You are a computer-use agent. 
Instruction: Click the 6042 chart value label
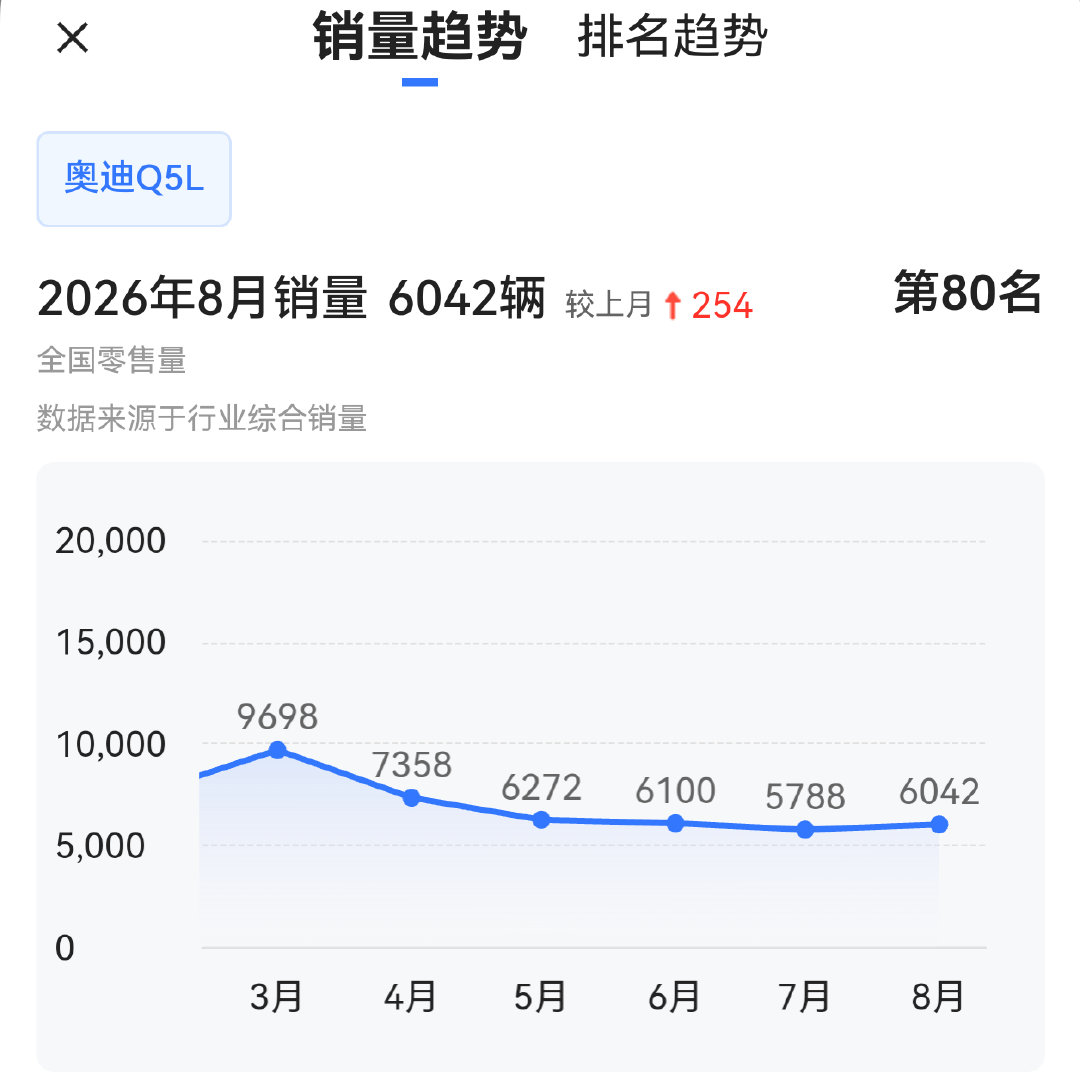(x=939, y=792)
